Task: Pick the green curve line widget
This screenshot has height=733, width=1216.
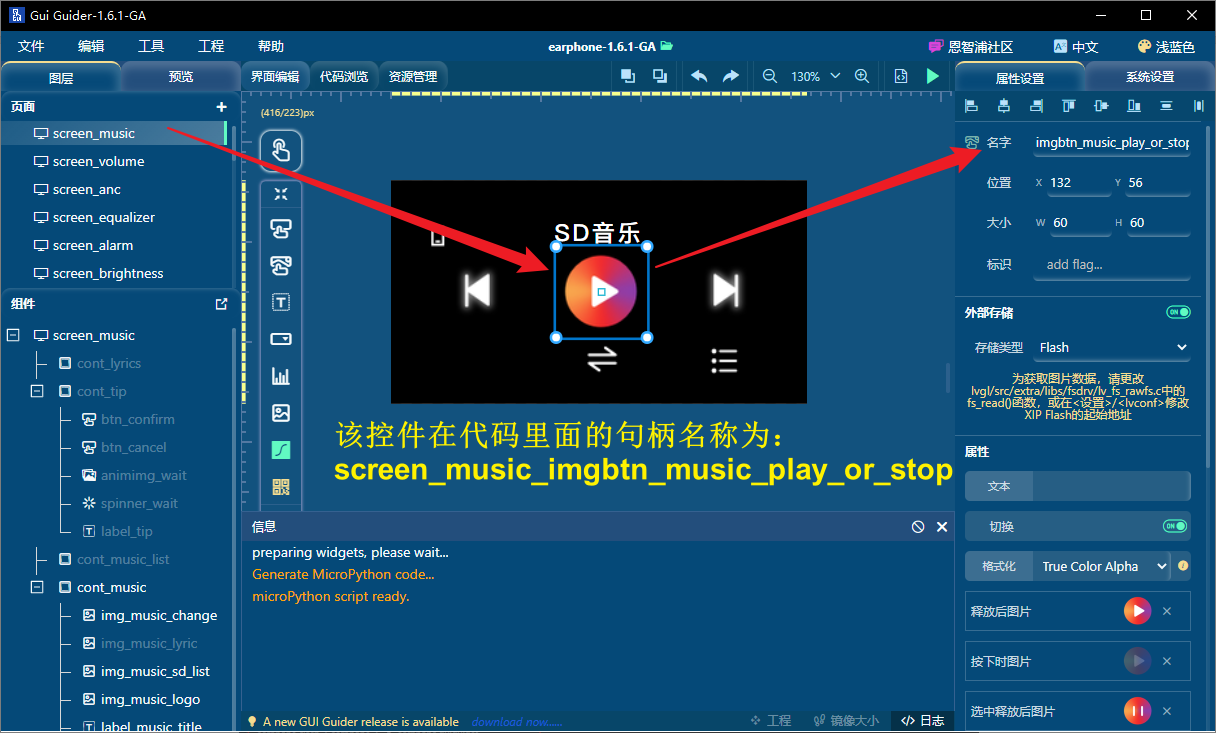Action: [281, 450]
